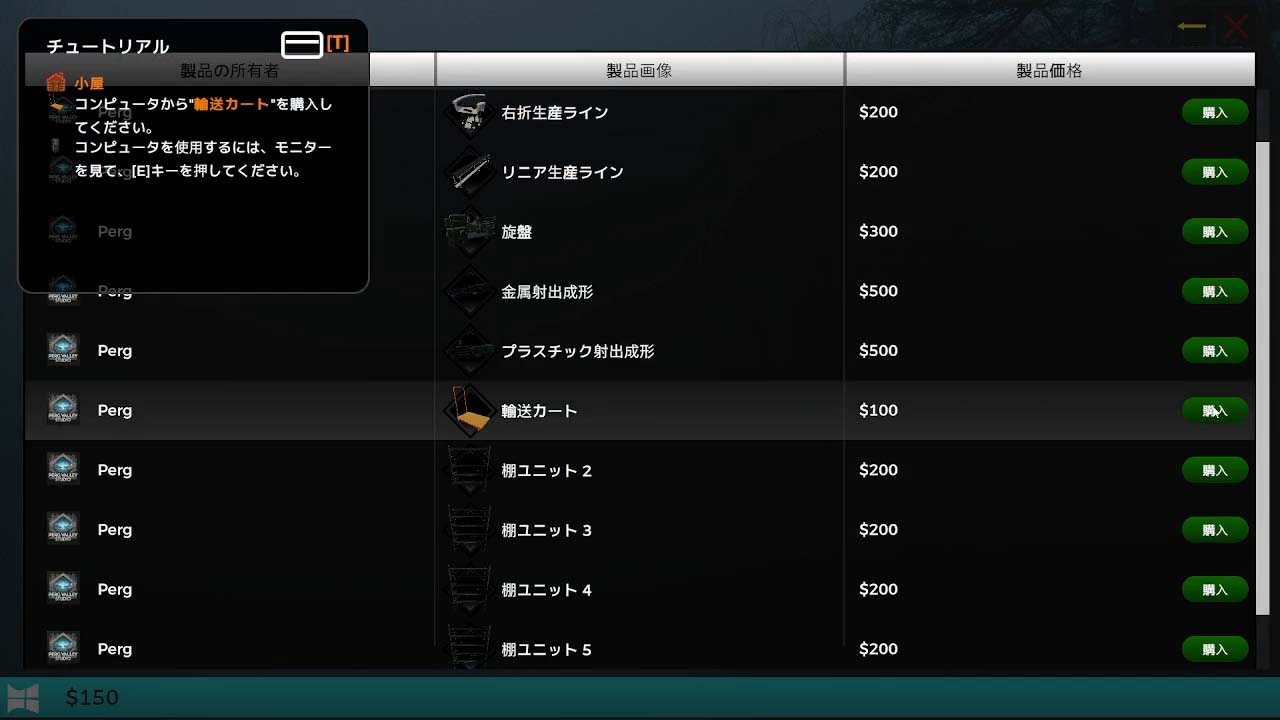Click the リニア生産ライン product icon
Viewport: 1280px width, 720px height.
coord(469,172)
